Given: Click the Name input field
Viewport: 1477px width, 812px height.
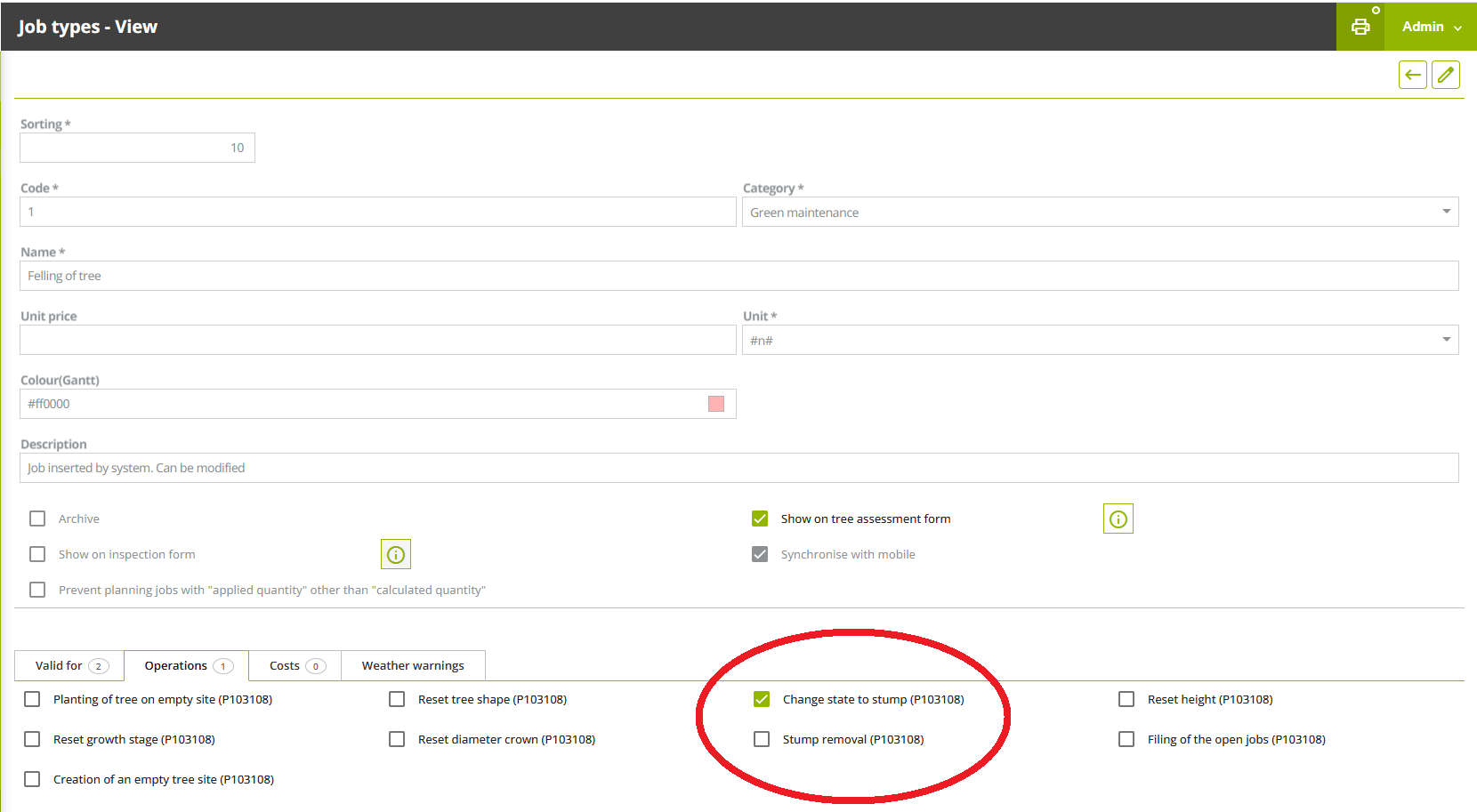Looking at the screenshot, I should click(738, 276).
